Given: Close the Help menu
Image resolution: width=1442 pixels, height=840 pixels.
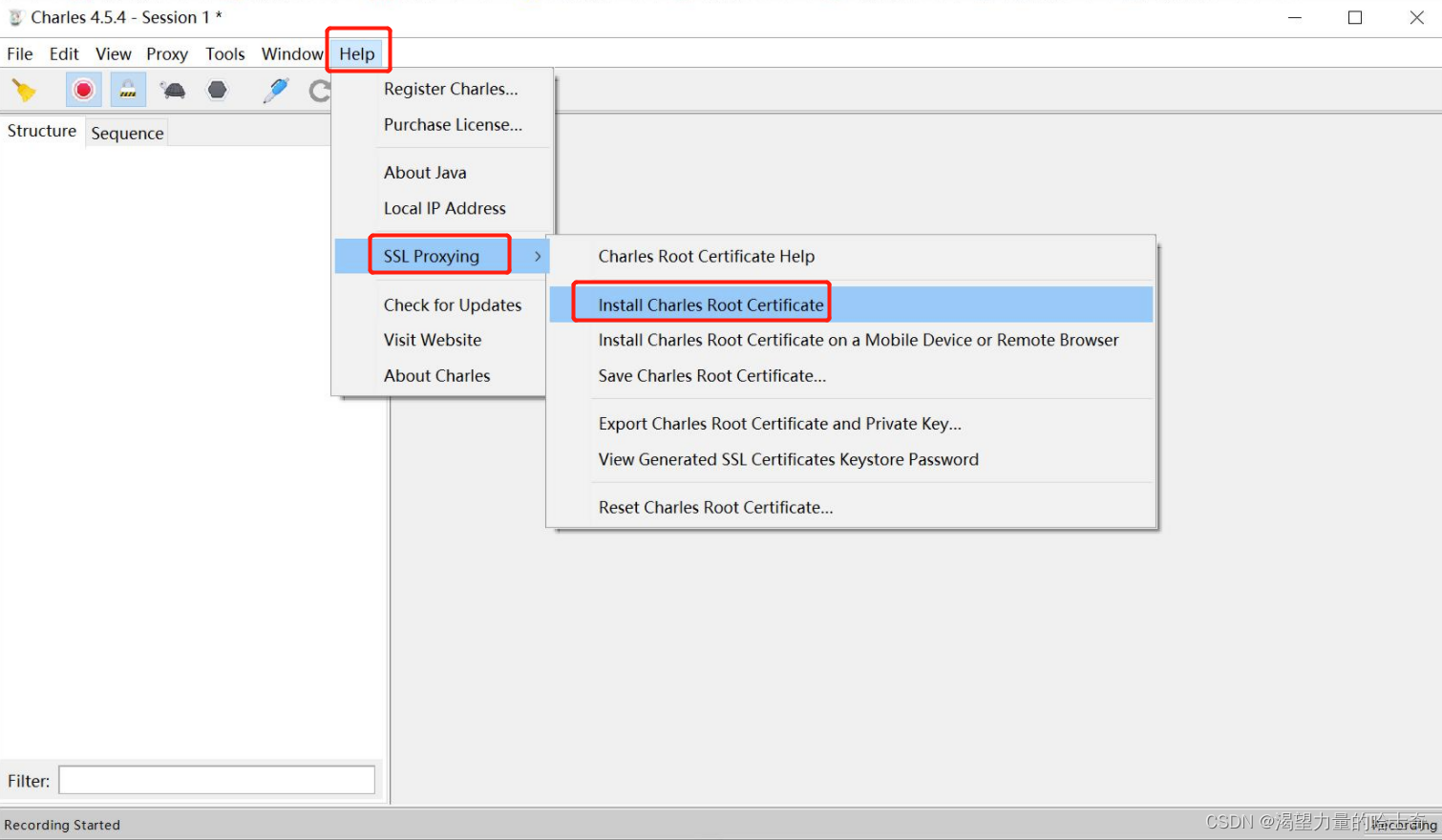Looking at the screenshot, I should click(357, 54).
